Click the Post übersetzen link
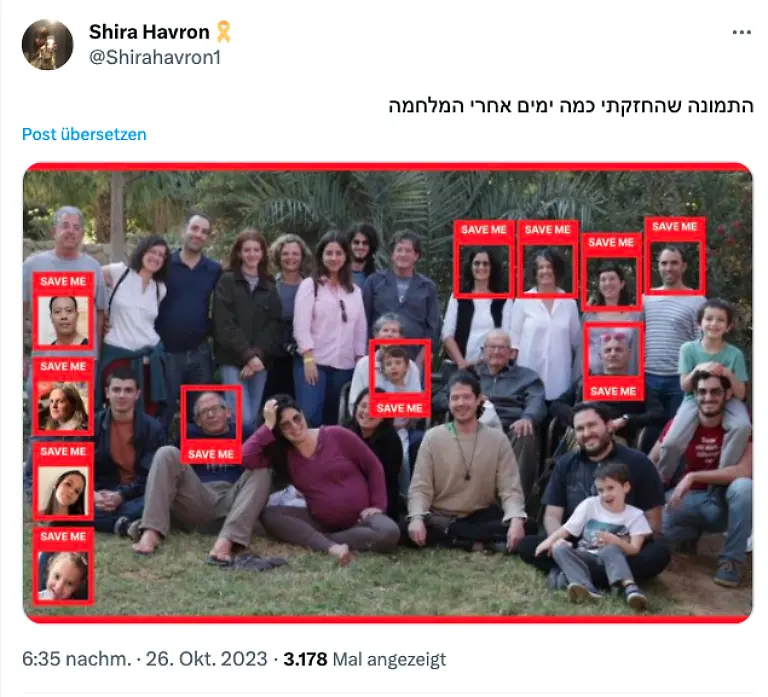 [84, 134]
